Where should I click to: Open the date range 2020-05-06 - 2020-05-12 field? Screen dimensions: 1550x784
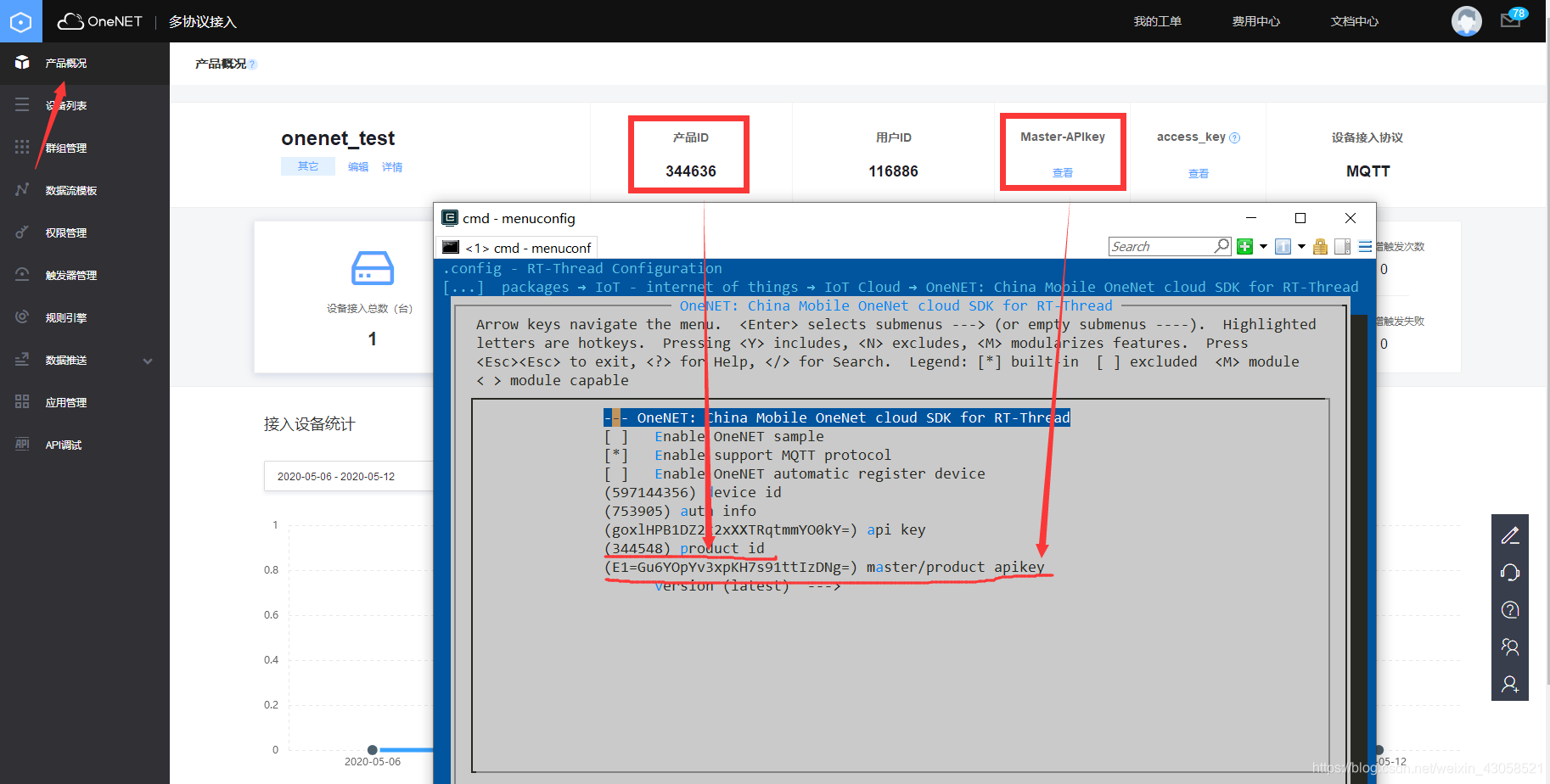coord(349,477)
